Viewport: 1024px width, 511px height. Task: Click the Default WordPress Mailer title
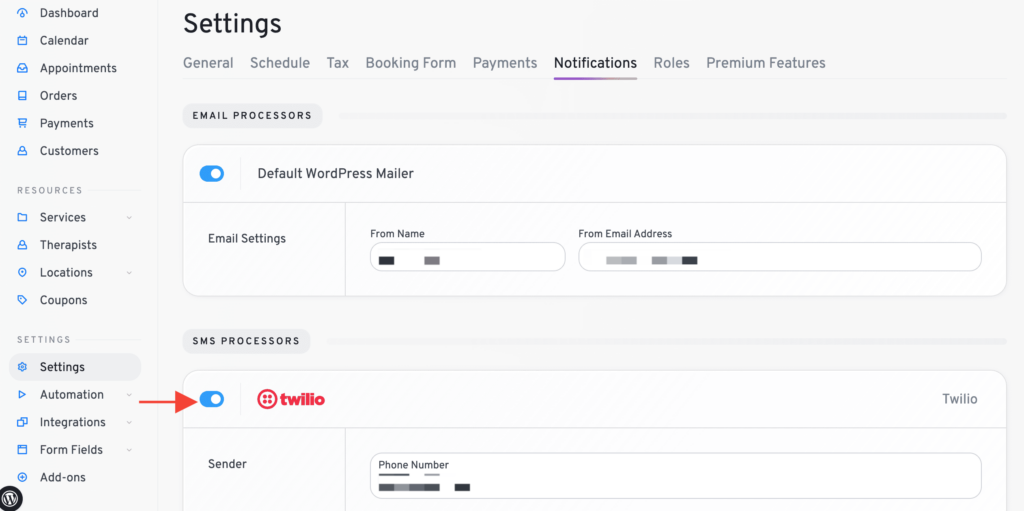click(x=336, y=173)
